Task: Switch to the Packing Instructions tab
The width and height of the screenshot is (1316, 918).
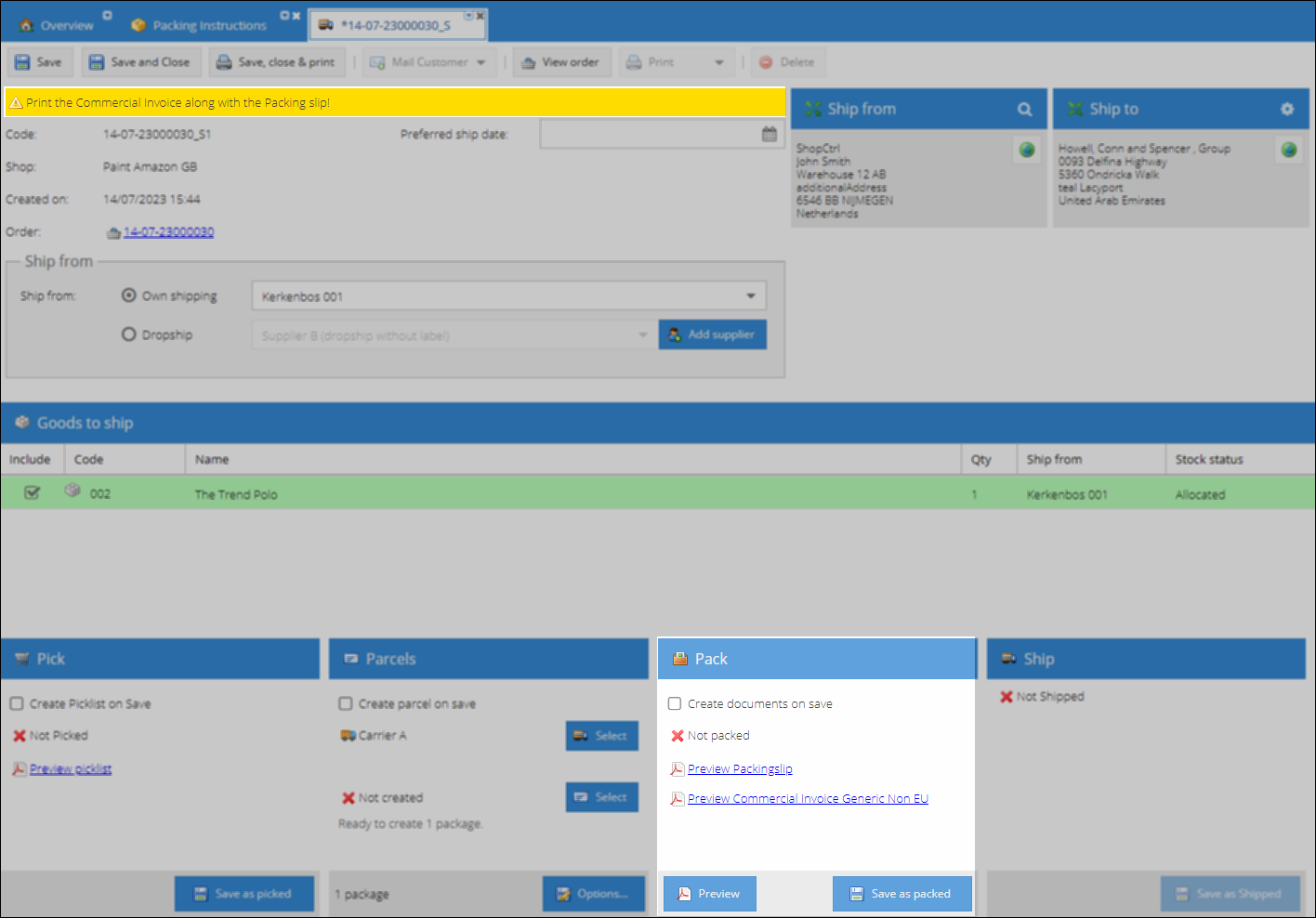Action: (x=200, y=25)
